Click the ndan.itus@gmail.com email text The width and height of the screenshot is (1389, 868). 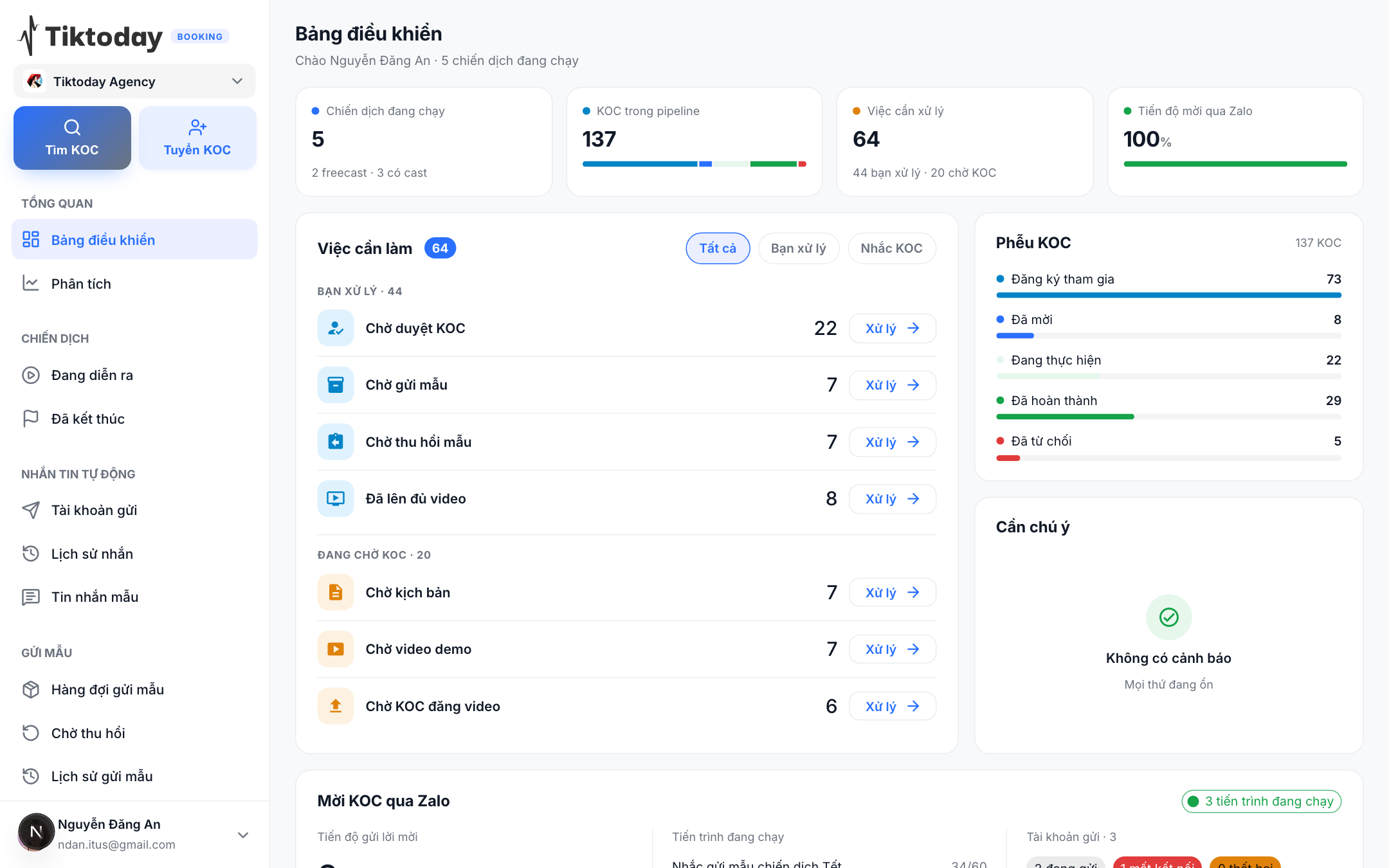(116, 844)
